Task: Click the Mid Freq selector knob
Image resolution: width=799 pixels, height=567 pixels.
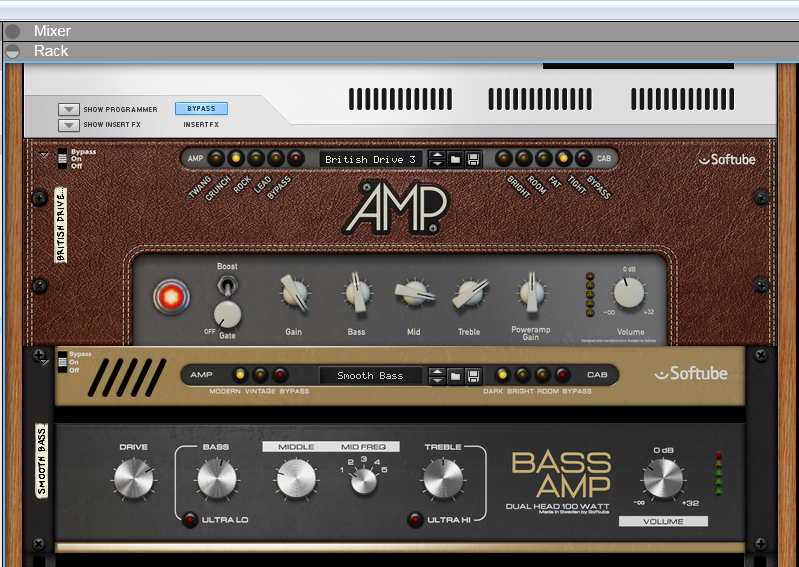Action: click(364, 480)
